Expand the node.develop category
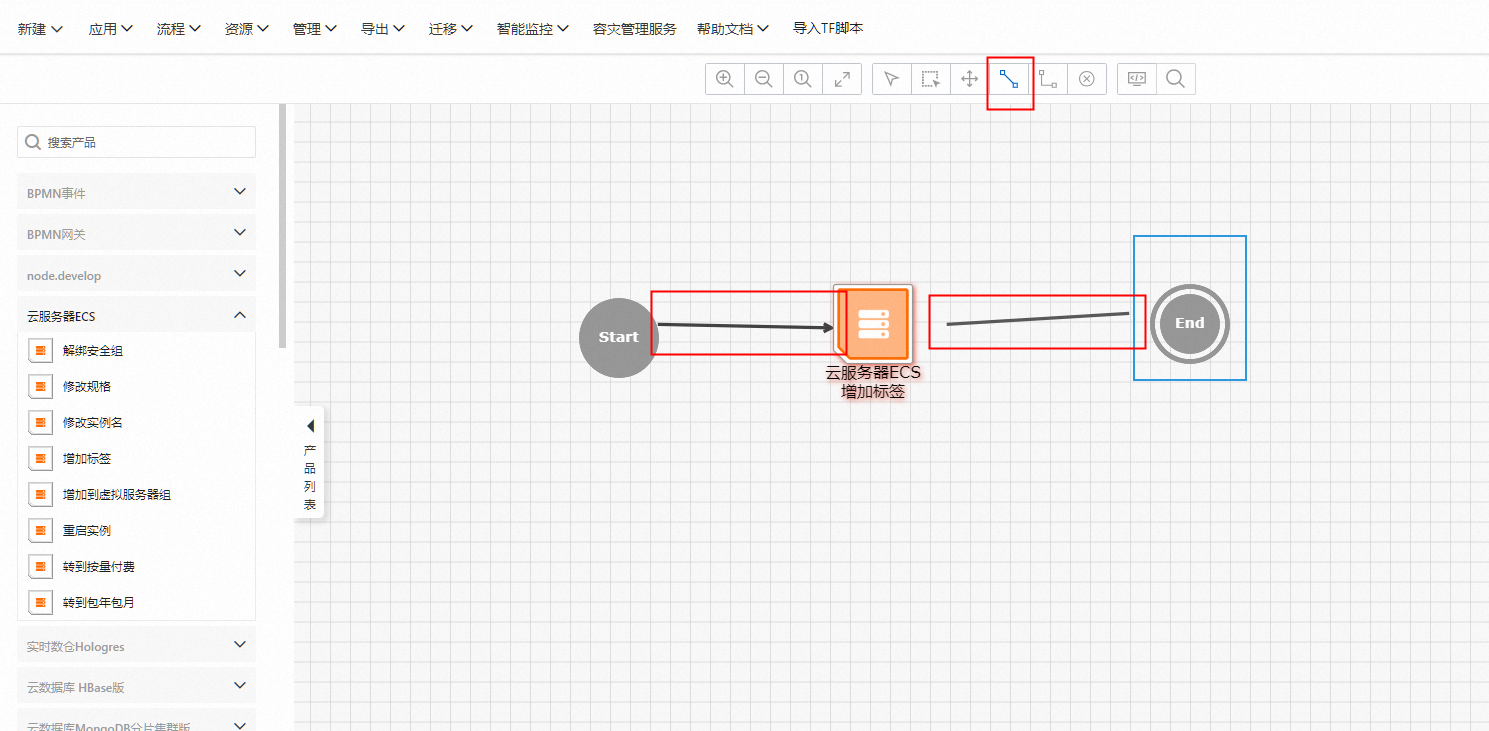Image resolution: width=1489 pixels, height=731 pixels. pos(136,274)
